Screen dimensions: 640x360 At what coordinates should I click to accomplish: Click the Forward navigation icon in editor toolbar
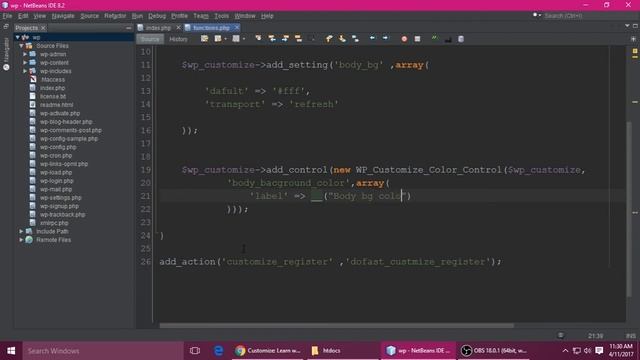[x=236, y=39]
